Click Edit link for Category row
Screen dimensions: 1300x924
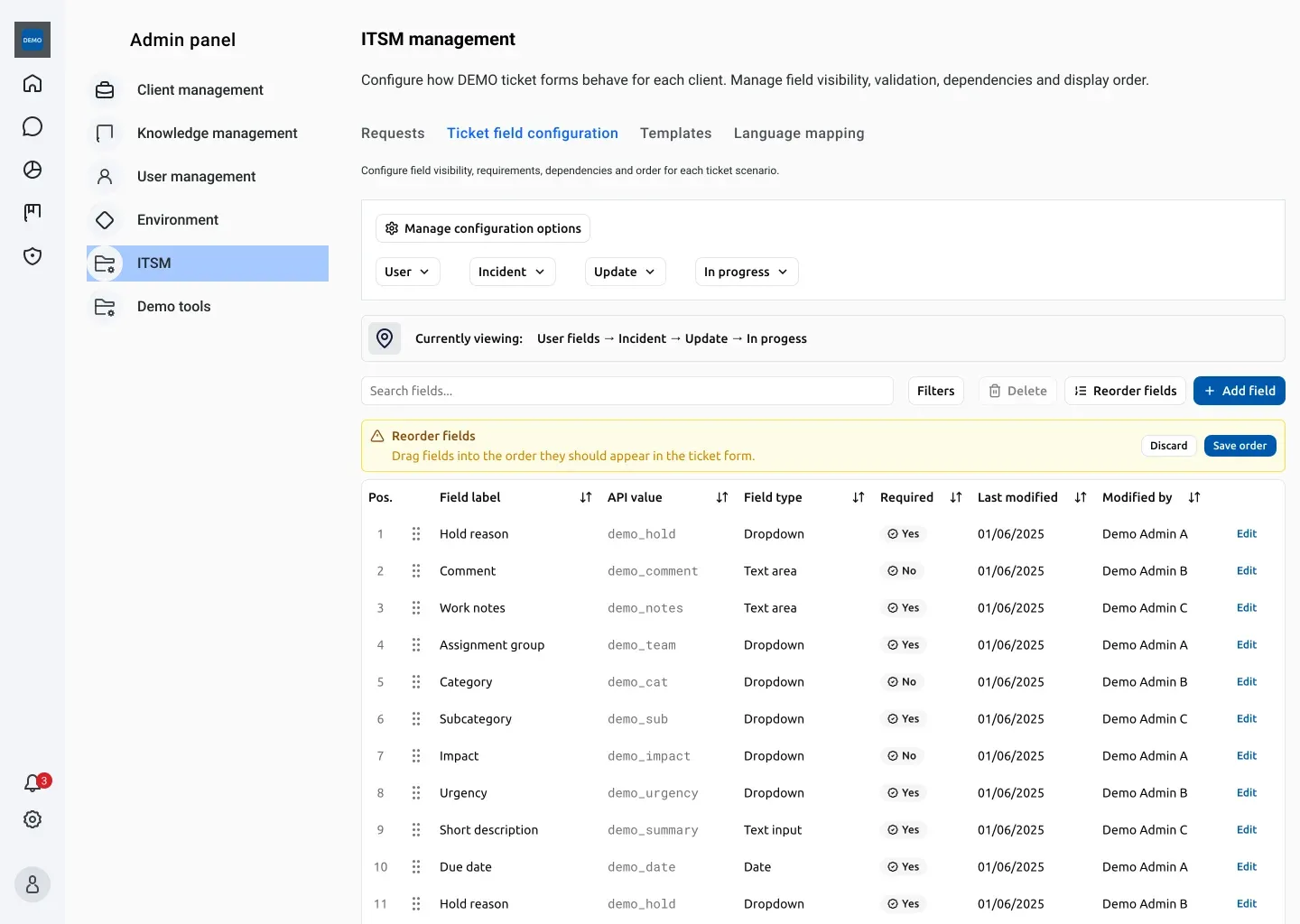click(1247, 682)
